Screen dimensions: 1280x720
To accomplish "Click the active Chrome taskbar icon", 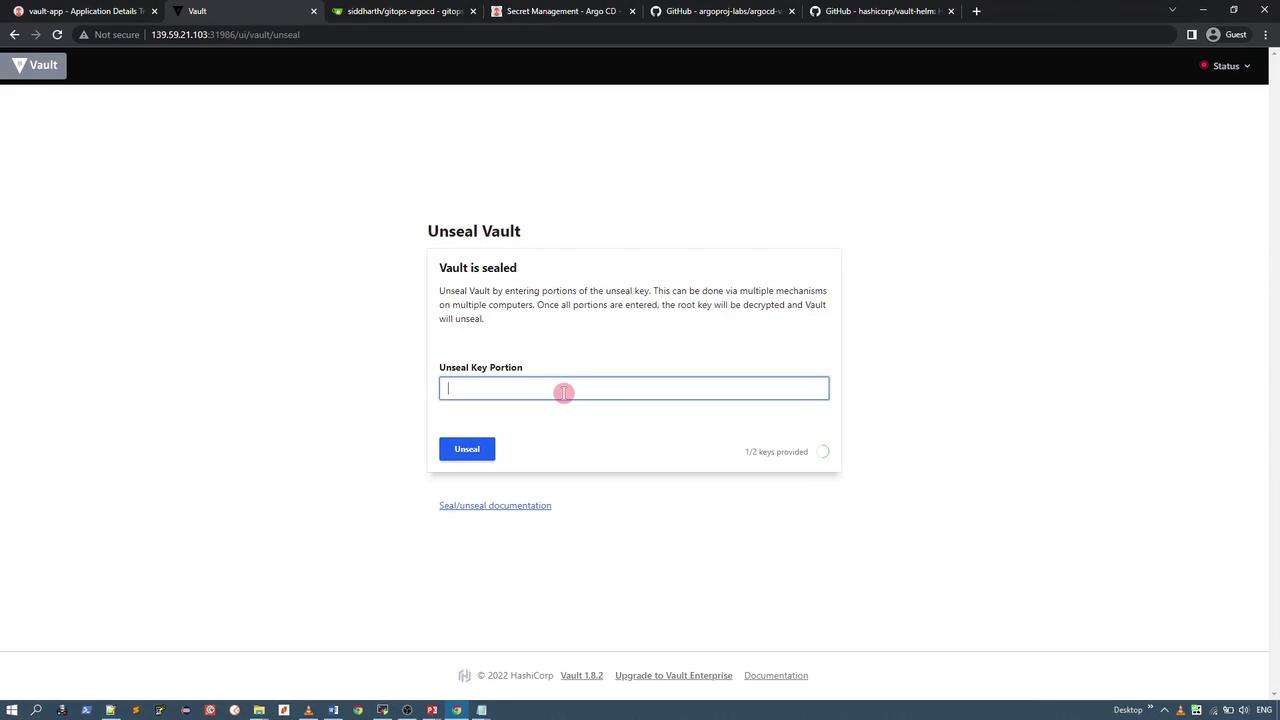I will [x=457, y=710].
